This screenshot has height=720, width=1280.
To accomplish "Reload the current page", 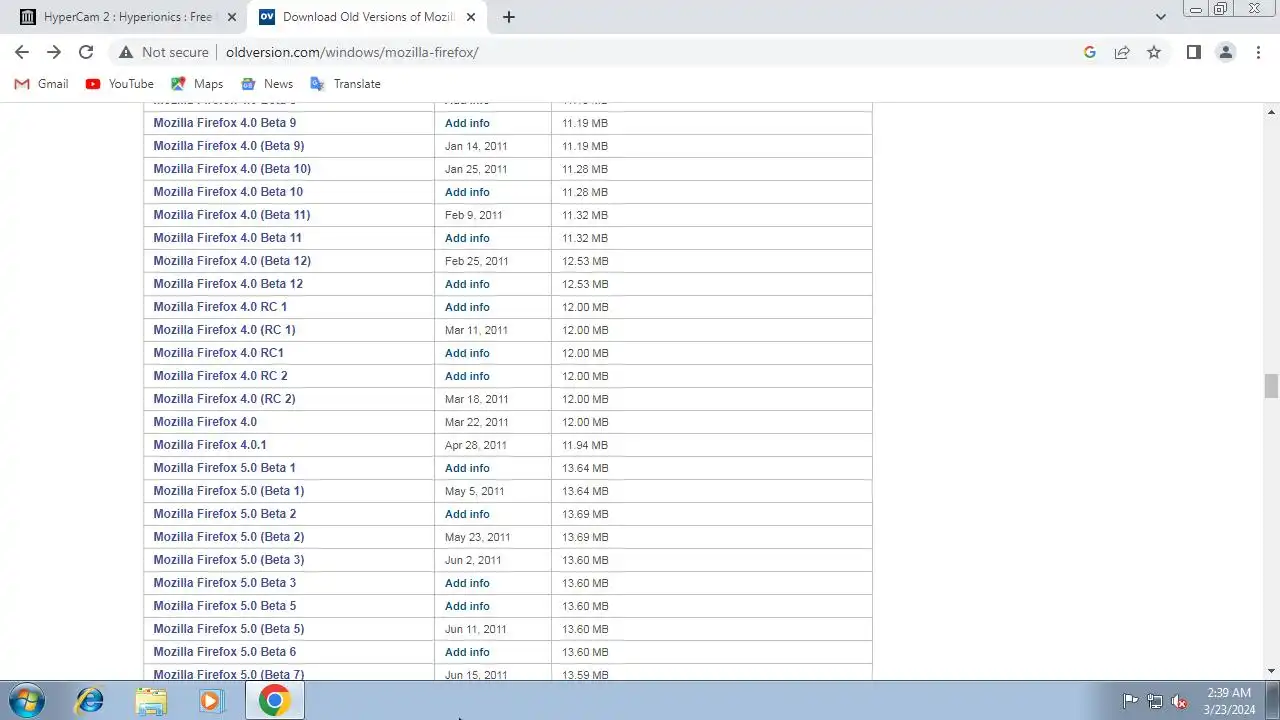I will [86, 52].
